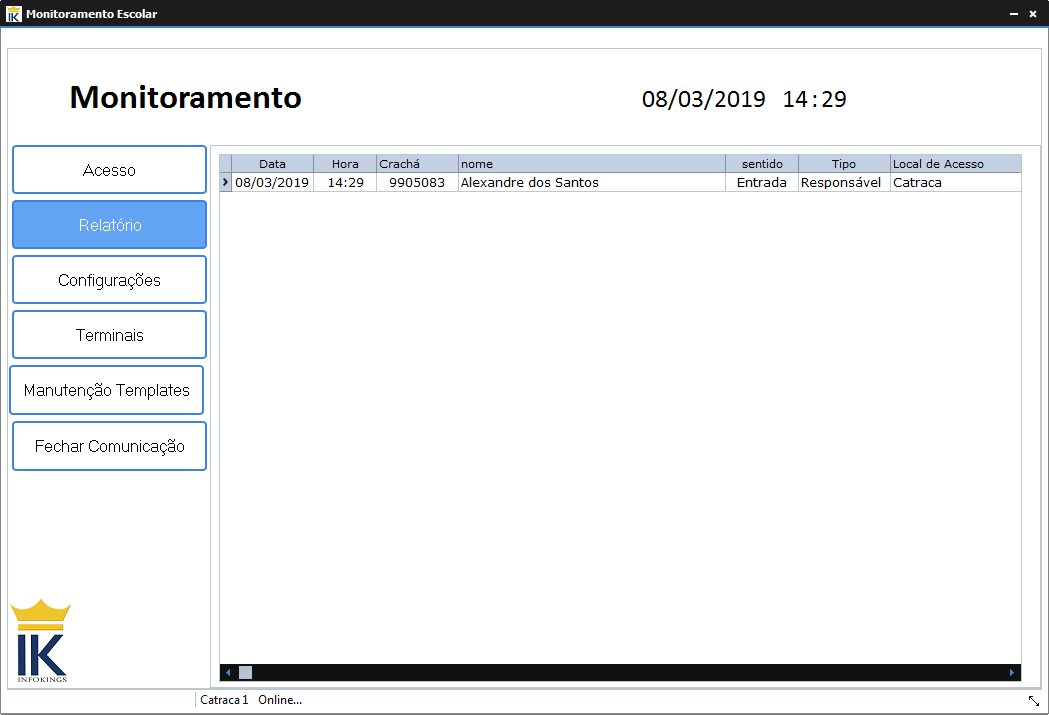Sort records by the Data column

tap(272, 163)
